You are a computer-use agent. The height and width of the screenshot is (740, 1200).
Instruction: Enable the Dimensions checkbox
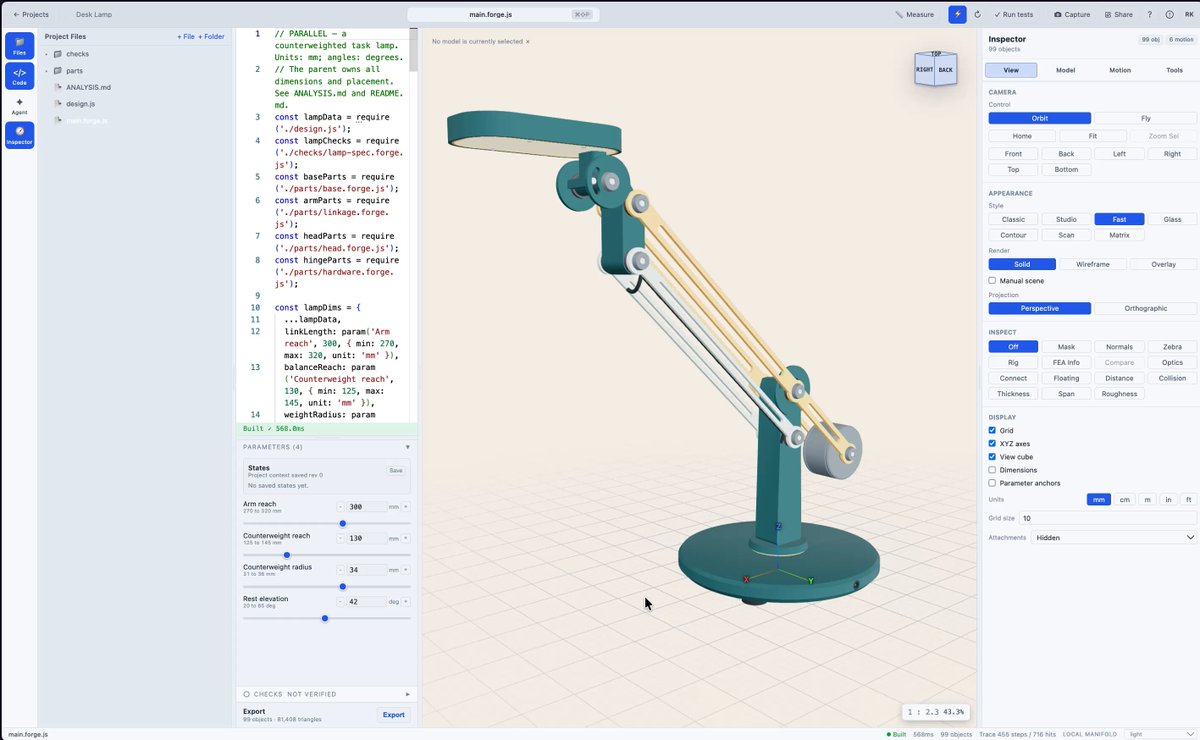tap(992, 470)
